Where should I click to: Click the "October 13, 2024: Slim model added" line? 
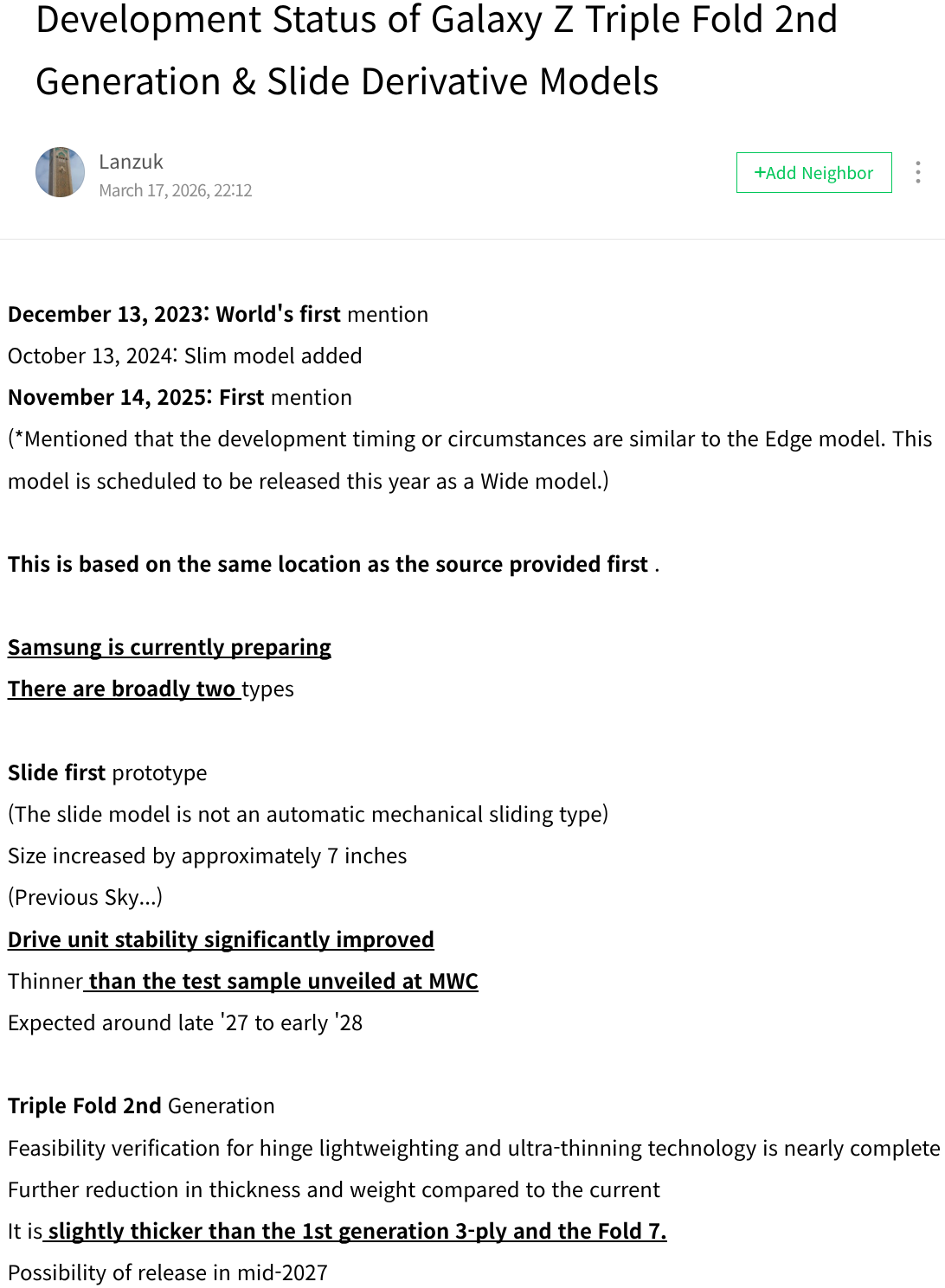[x=184, y=356]
